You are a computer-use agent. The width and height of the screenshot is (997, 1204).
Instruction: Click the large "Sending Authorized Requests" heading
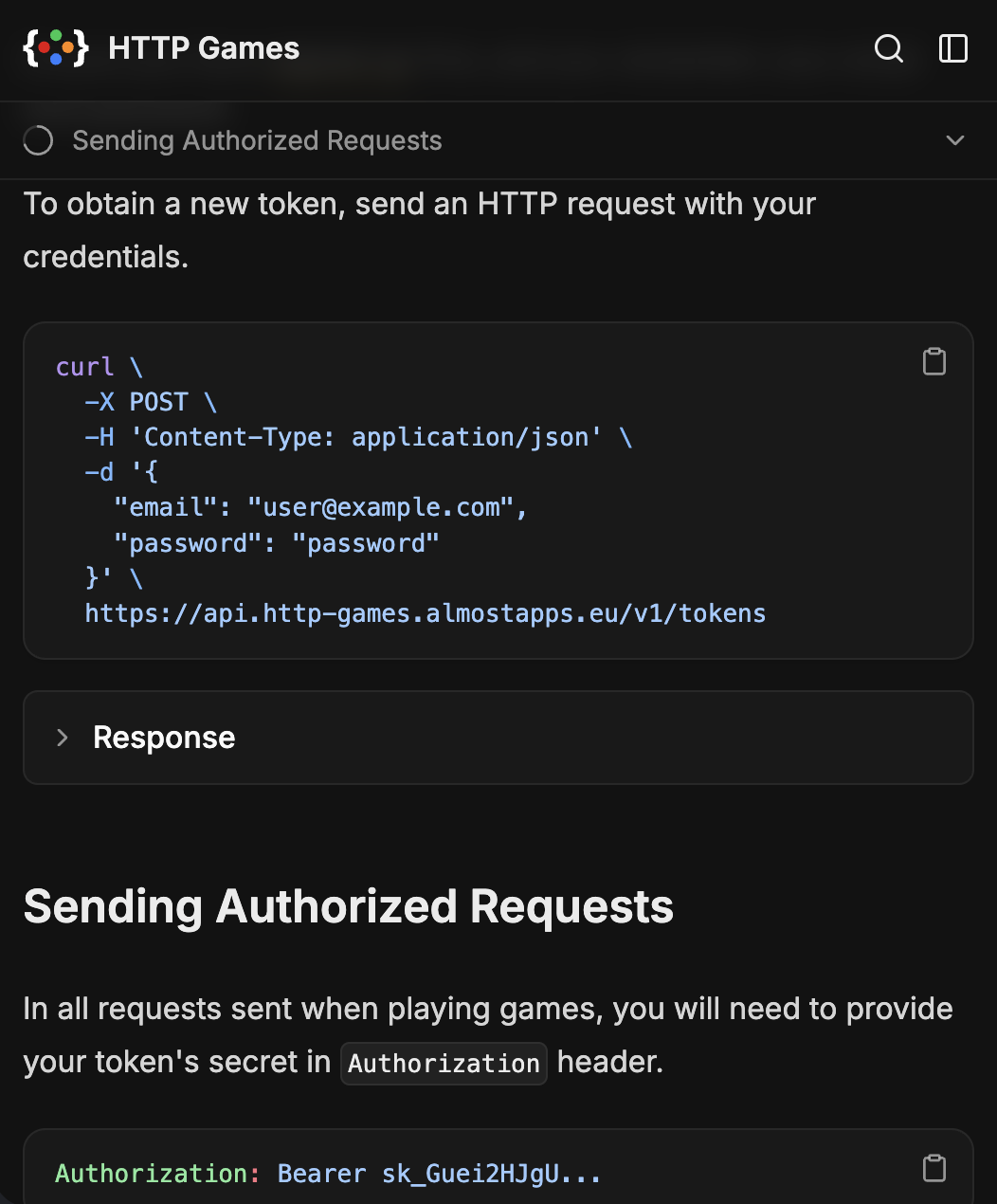(348, 906)
